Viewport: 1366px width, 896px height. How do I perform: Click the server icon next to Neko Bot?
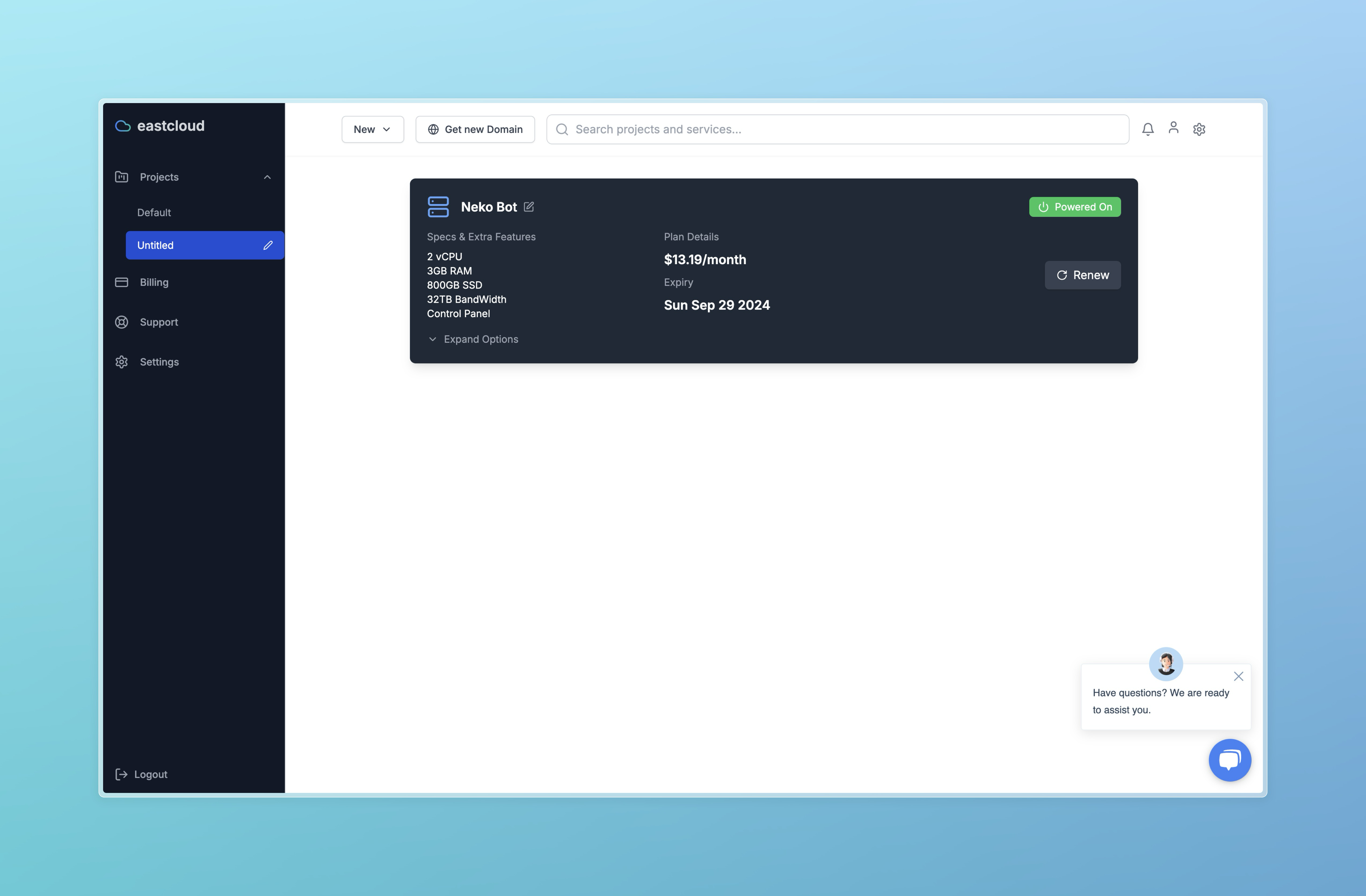tap(438, 207)
